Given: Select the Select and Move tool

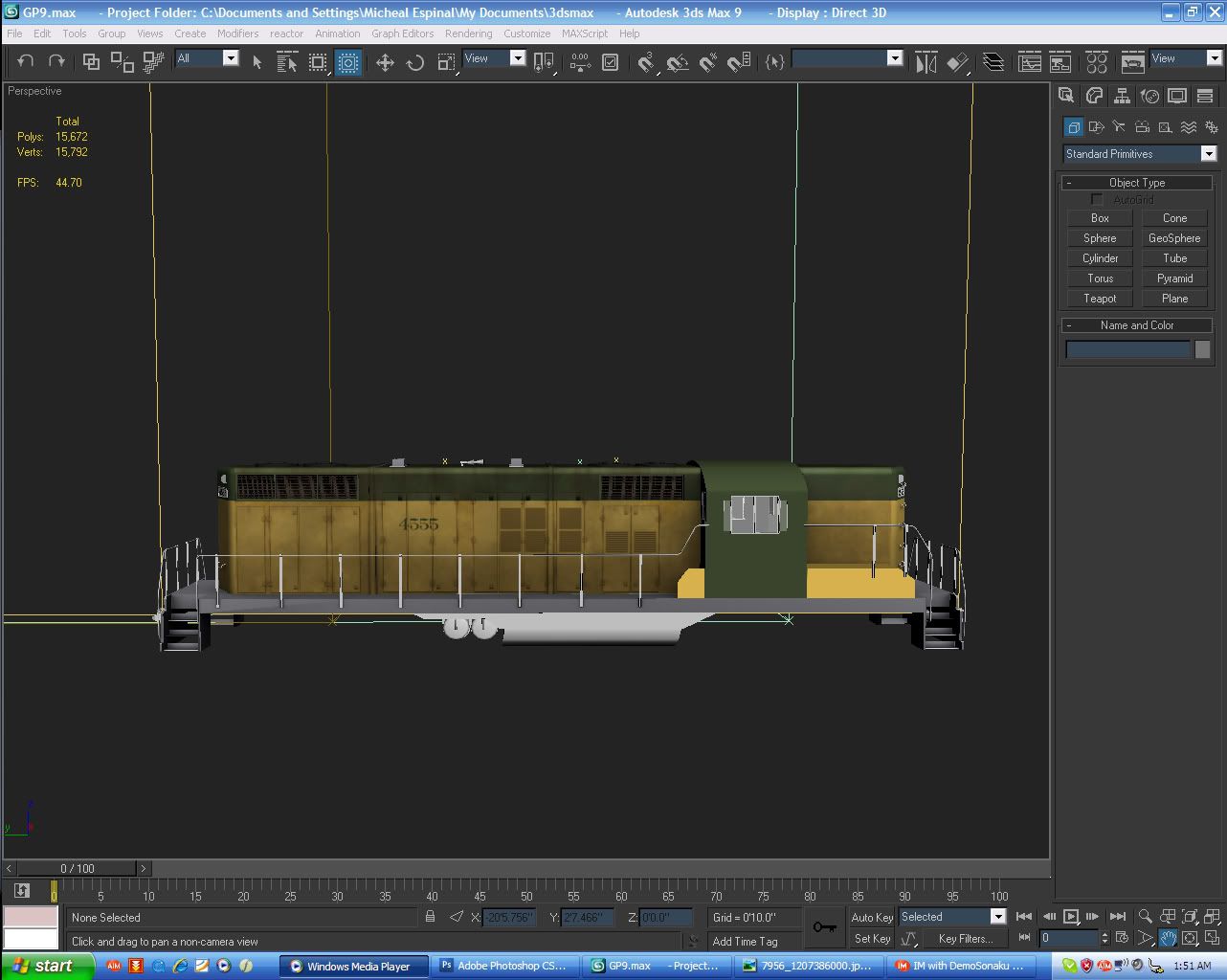Looking at the screenshot, I should pos(385,61).
